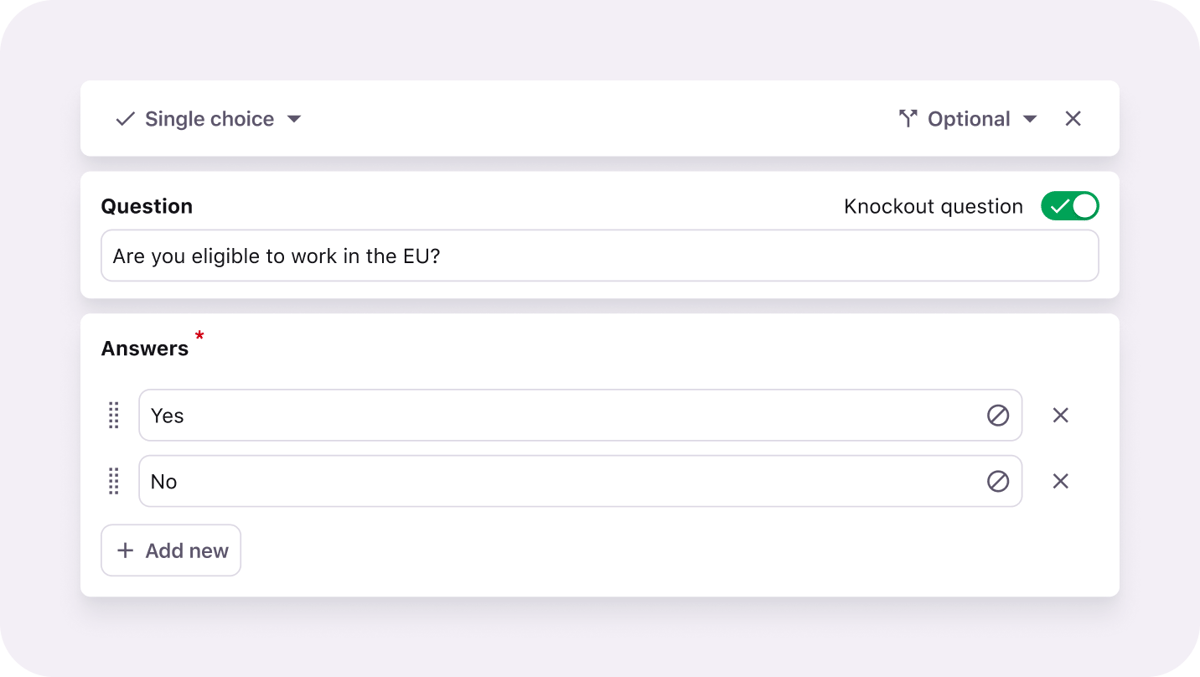
Task: Open the Optional requirement dropdown
Action: click(x=968, y=118)
